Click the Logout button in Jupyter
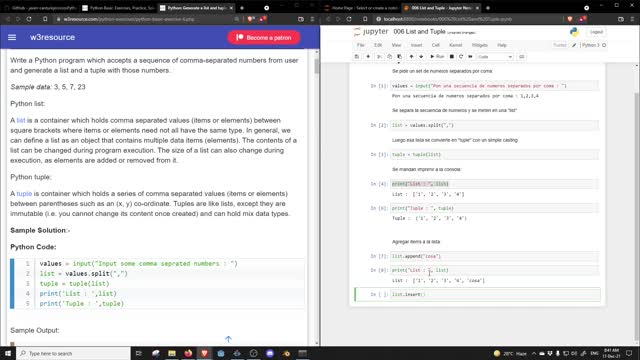The image size is (640, 360). [596, 32]
